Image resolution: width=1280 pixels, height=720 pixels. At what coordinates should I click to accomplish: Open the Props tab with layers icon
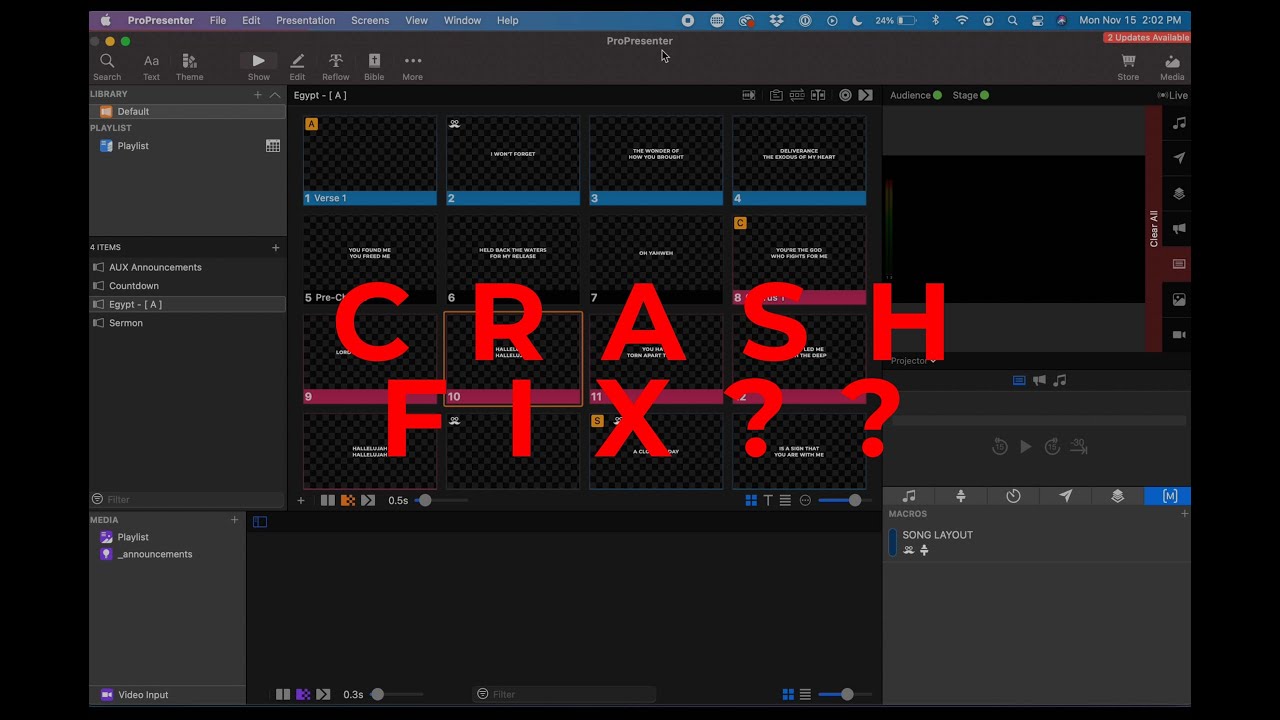coord(1118,496)
